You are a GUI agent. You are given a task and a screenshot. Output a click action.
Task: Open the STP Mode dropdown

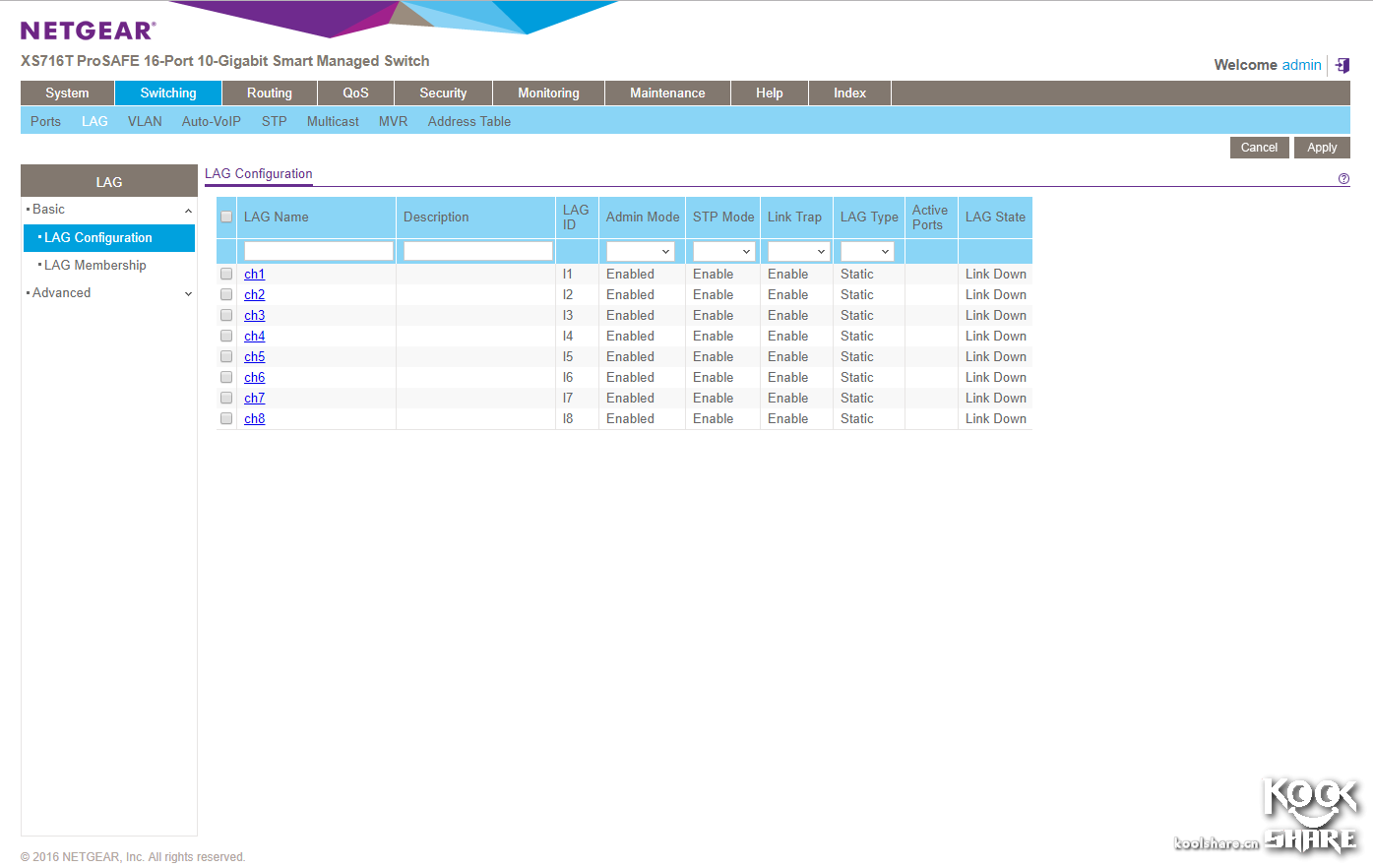(x=723, y=251)
